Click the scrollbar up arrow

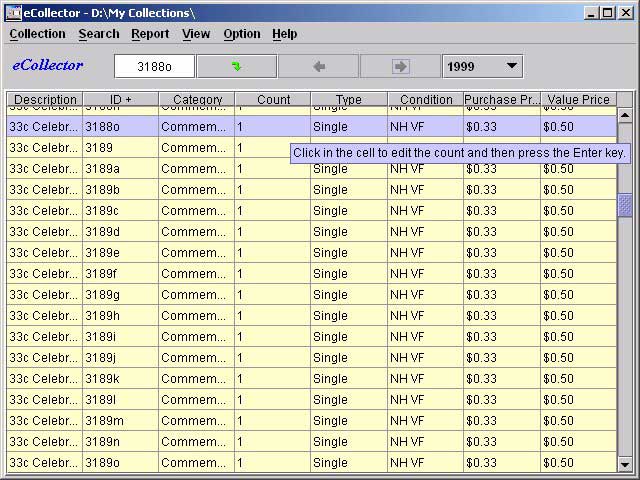click(625, 115)
